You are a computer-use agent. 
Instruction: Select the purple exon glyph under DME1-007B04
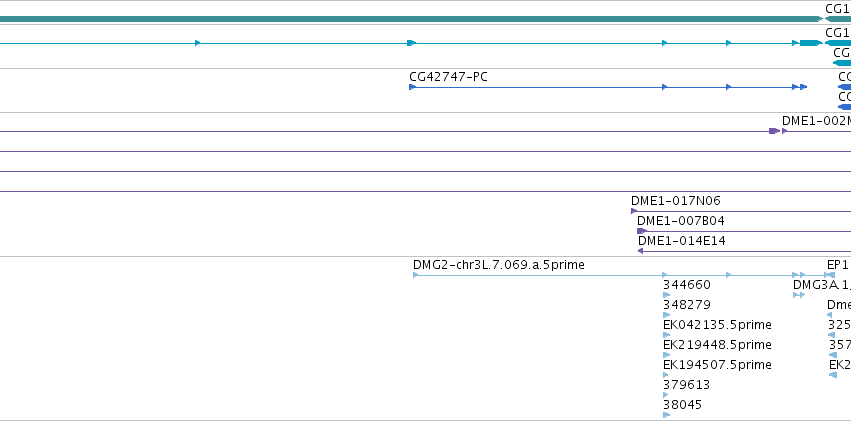pyautogui.click(x=642, y=231)
